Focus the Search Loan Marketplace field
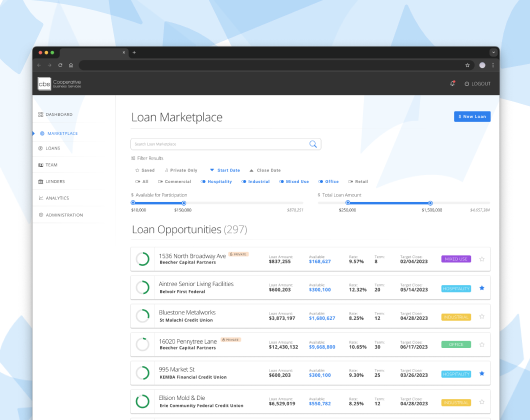 click(x=226, y=144)
